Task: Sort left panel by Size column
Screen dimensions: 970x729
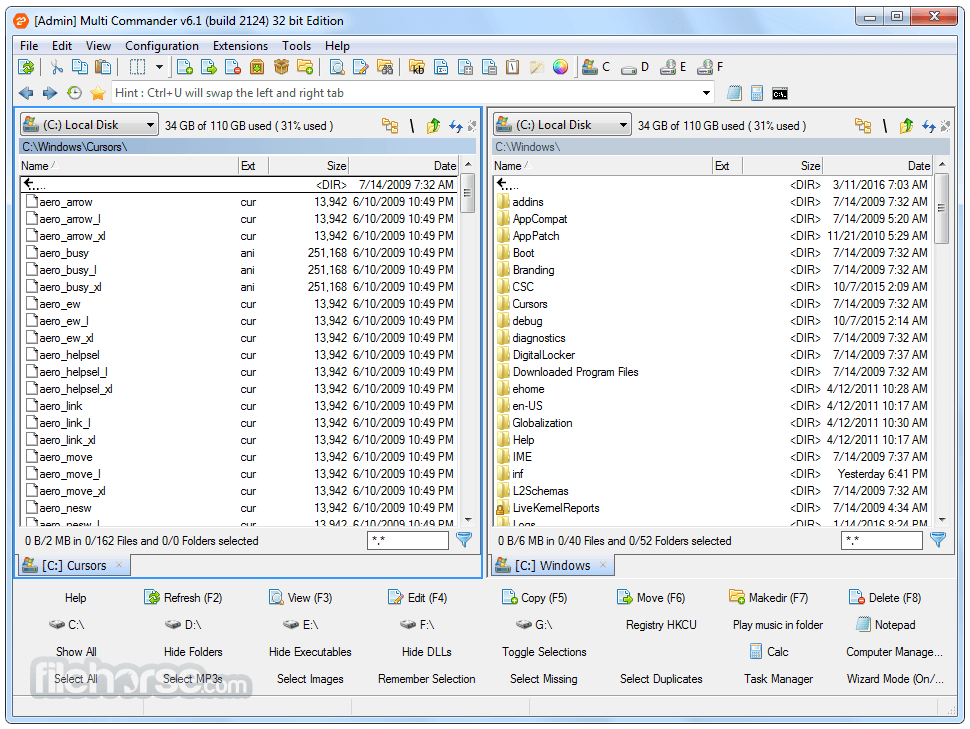Action: click(309, 166)
